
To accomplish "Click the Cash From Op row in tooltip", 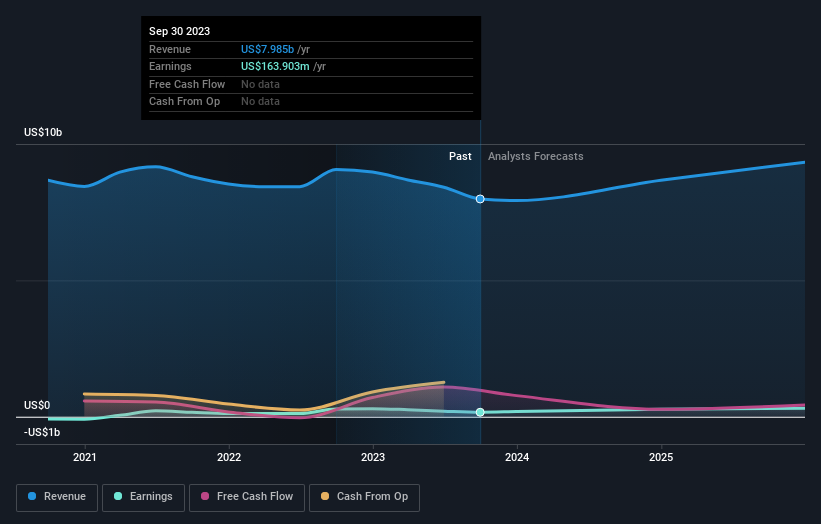I will point(311,102).
